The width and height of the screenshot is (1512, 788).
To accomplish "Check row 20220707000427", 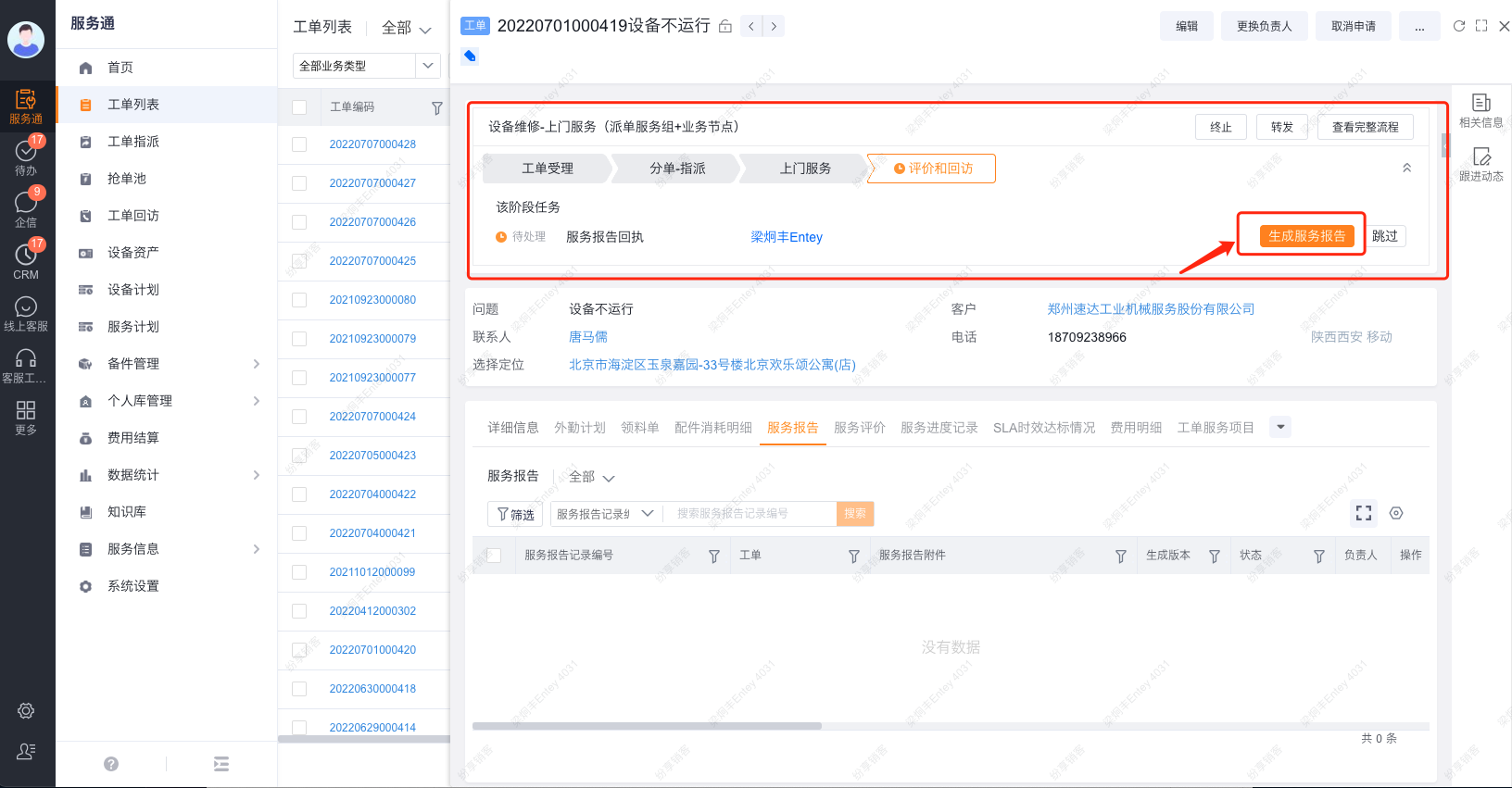I will [299, 183].
